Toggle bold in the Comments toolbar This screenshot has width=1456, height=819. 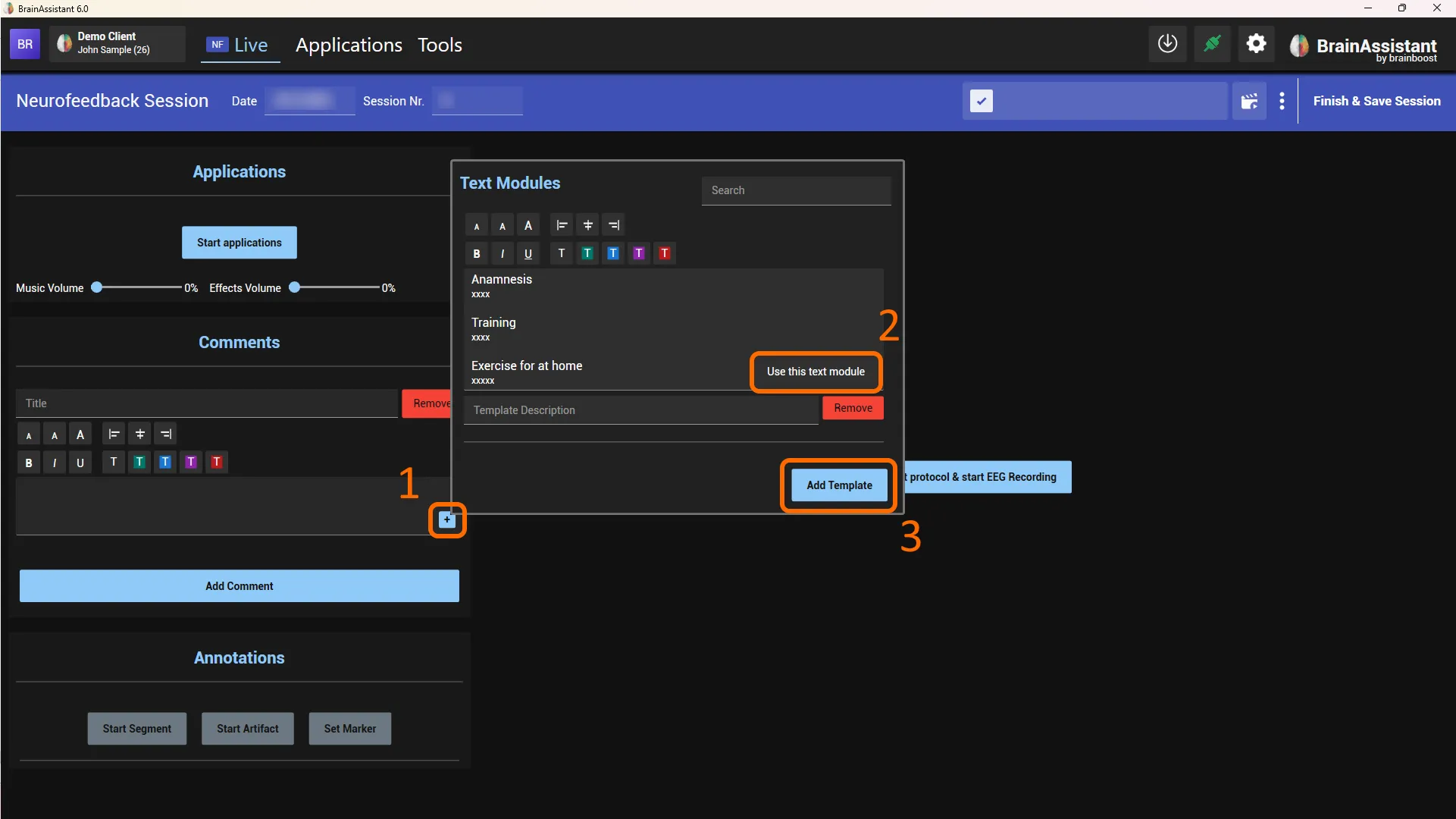(29, 463)
